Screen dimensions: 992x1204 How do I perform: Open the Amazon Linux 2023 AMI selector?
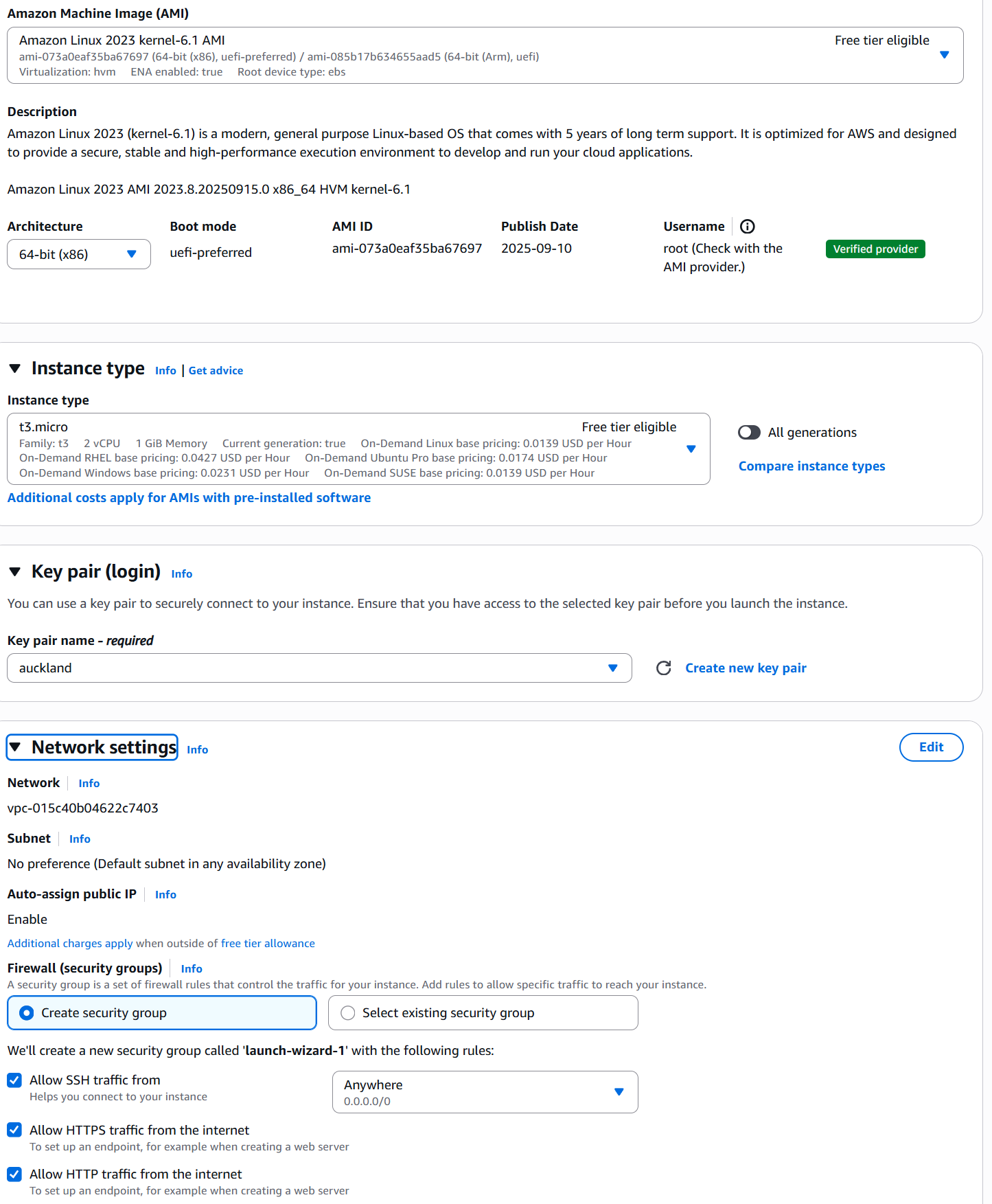click(x=485, y=56)
